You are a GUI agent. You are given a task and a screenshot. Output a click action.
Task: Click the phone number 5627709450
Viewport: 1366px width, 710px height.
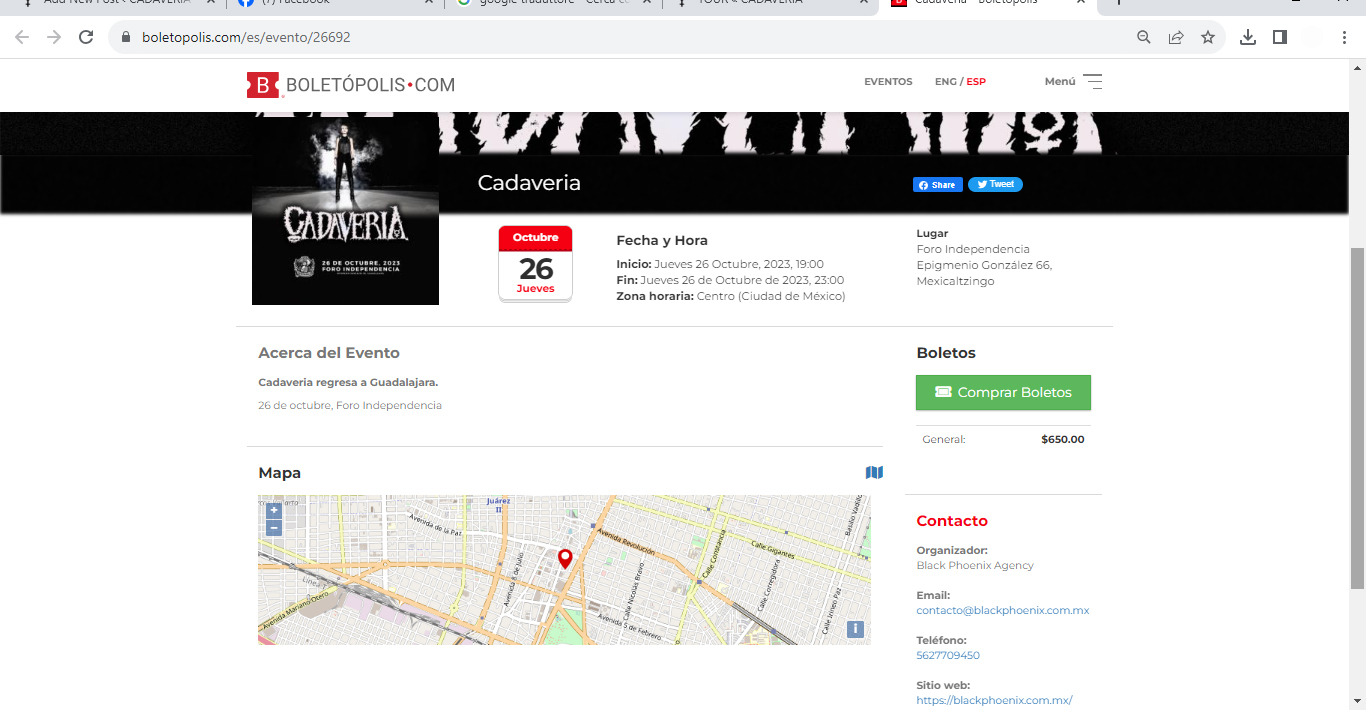(948, 655)
